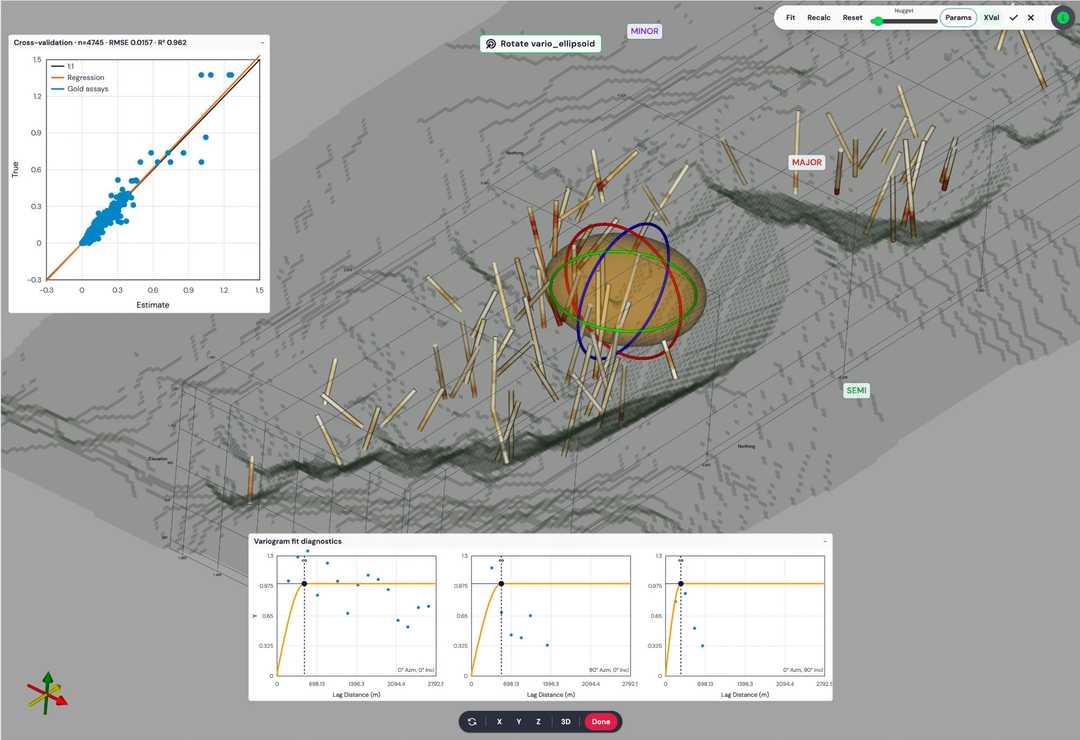This screenshot has height=740, width=1080.
Task: Click the "90° Azm, 0° Incl" plot label
Action: [610, 670]
